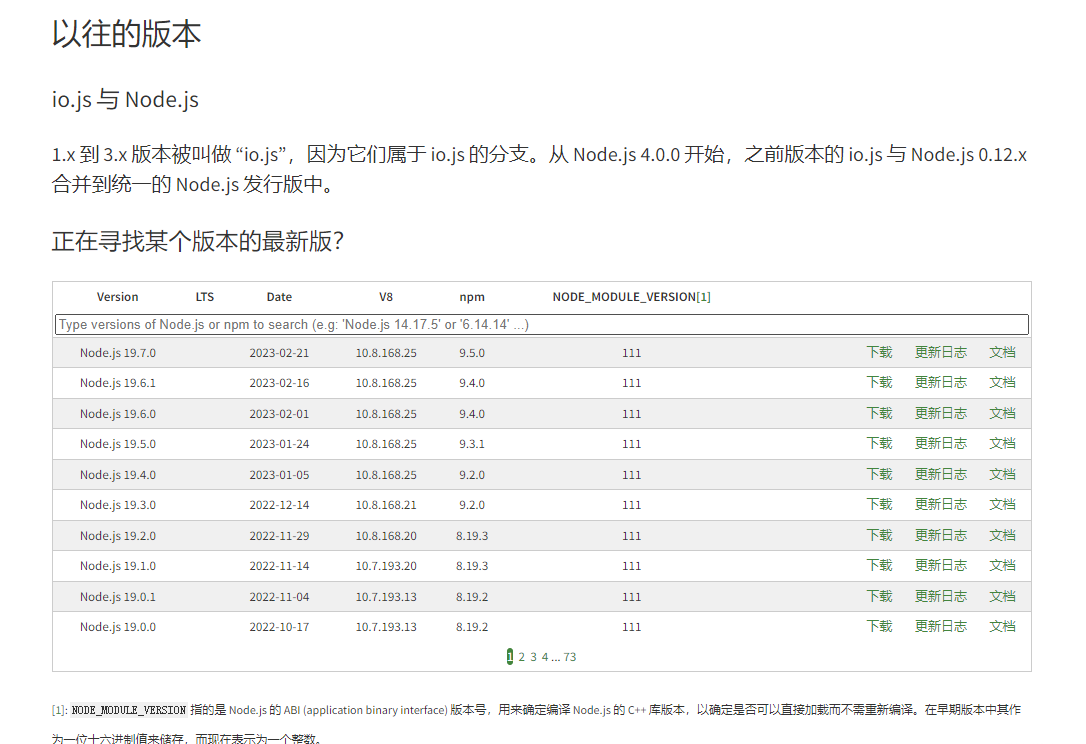This screenshot has height=744, width=1086.
Task: Click the npm column header
Action: [472, 296]
